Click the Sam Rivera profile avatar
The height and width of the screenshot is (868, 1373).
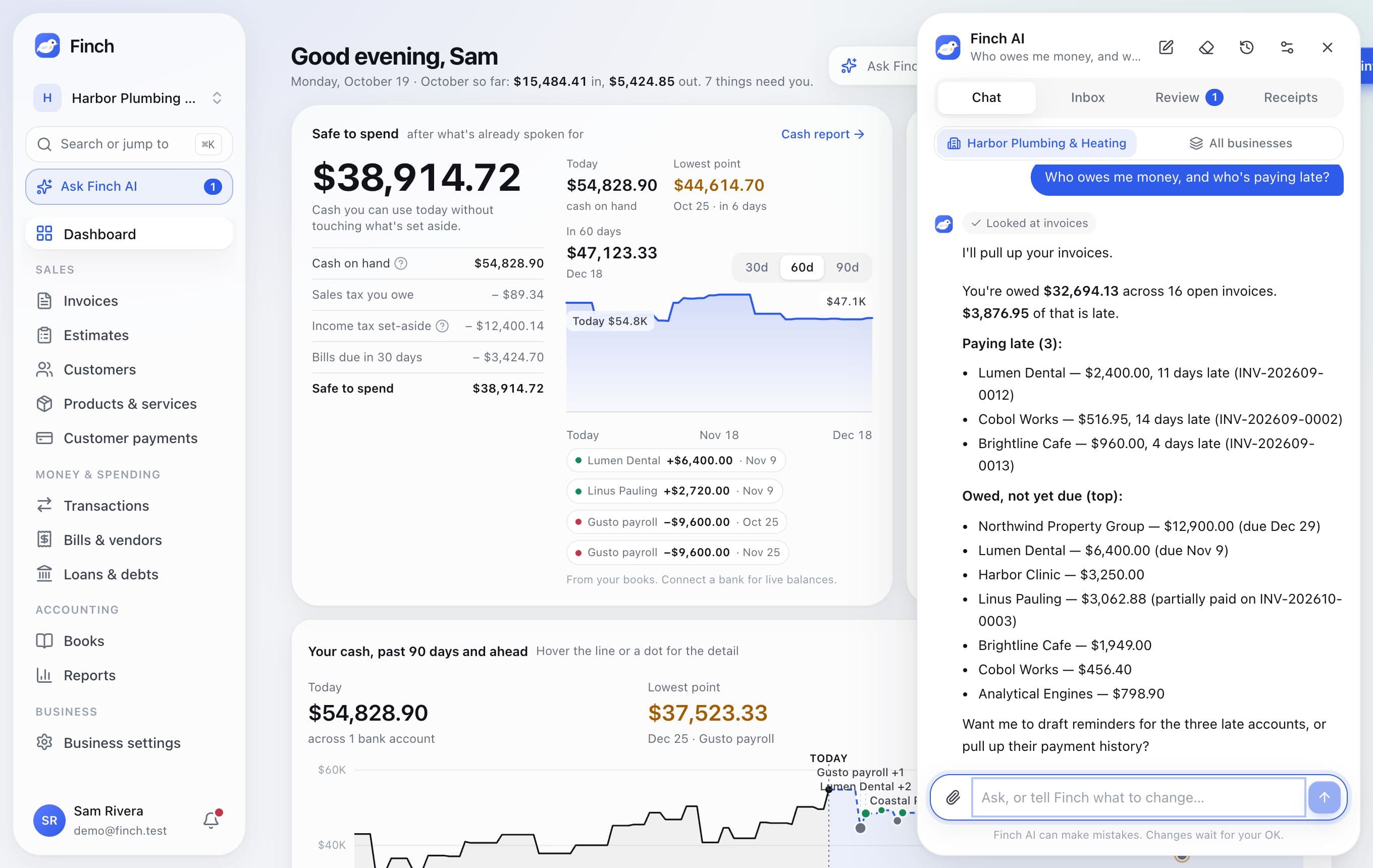[x=49, y=820]
